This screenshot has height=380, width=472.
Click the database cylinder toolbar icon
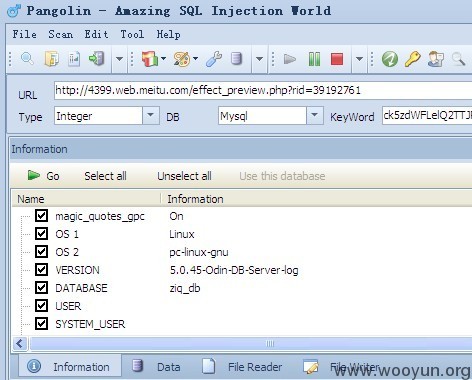click(236, 59)
